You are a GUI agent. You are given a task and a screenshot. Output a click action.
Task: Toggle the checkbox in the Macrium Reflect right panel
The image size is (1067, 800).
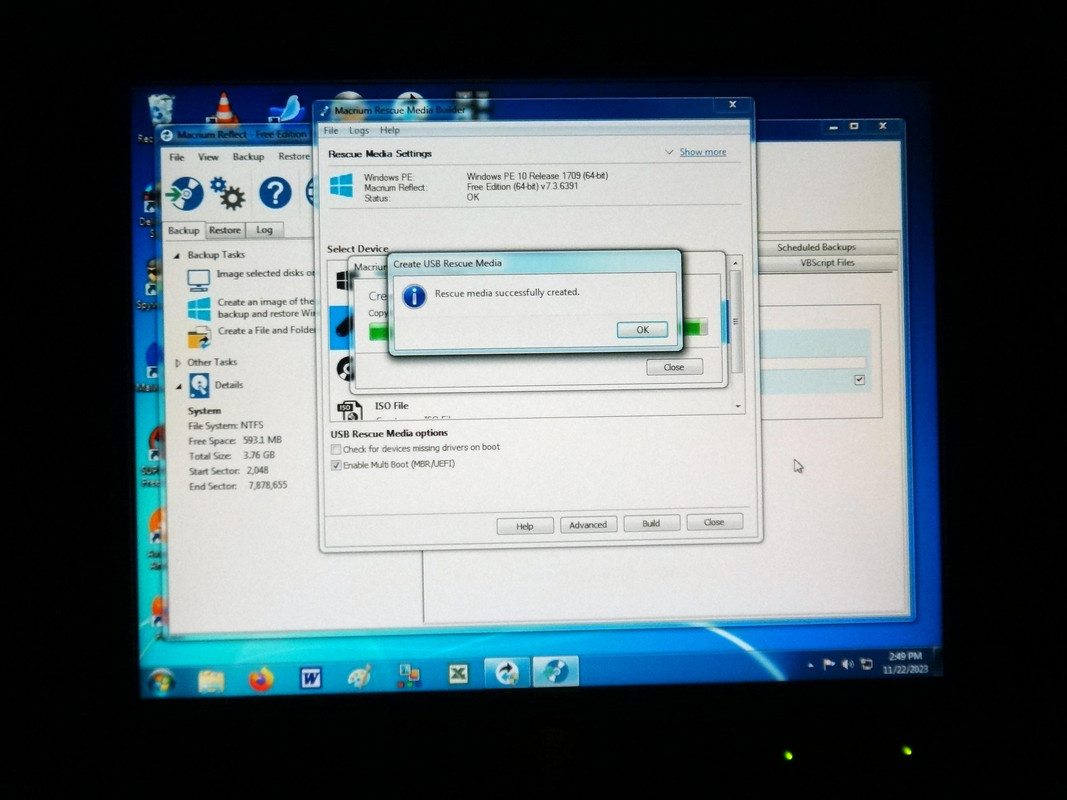859,380
